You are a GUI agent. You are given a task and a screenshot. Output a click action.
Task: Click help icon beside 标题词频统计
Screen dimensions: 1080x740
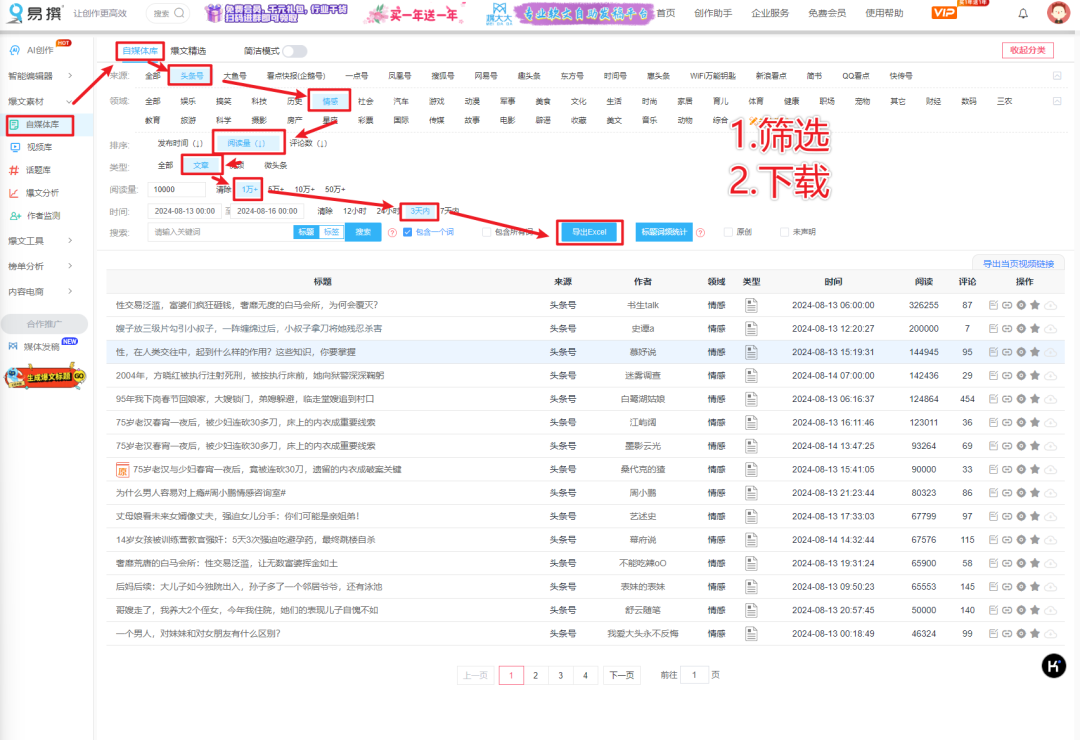click(x=700, y=233)
